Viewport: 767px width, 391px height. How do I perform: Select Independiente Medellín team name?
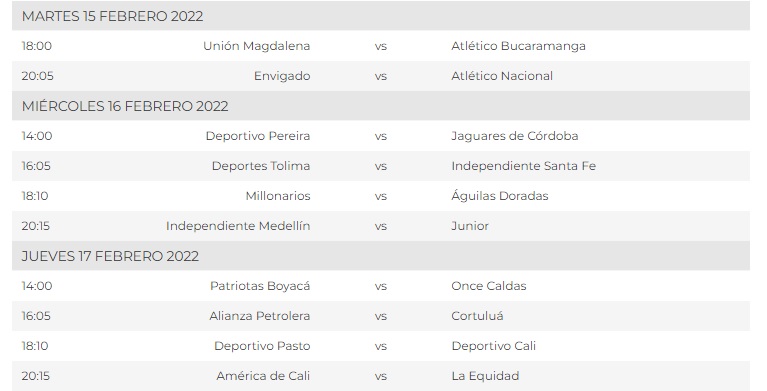point(238,226)
